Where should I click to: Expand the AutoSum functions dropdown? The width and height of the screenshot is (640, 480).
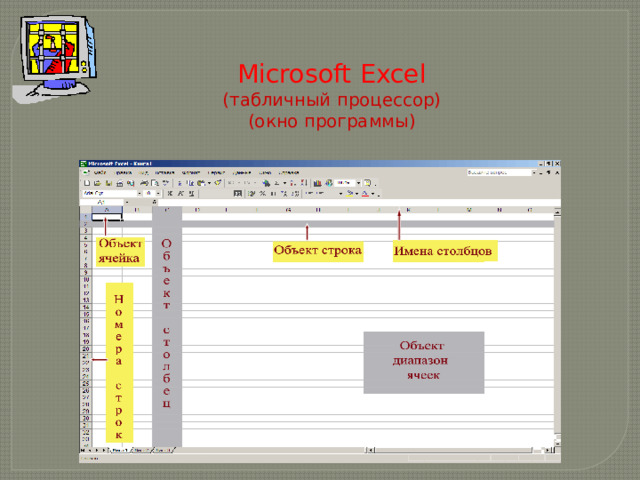(284, 183)
